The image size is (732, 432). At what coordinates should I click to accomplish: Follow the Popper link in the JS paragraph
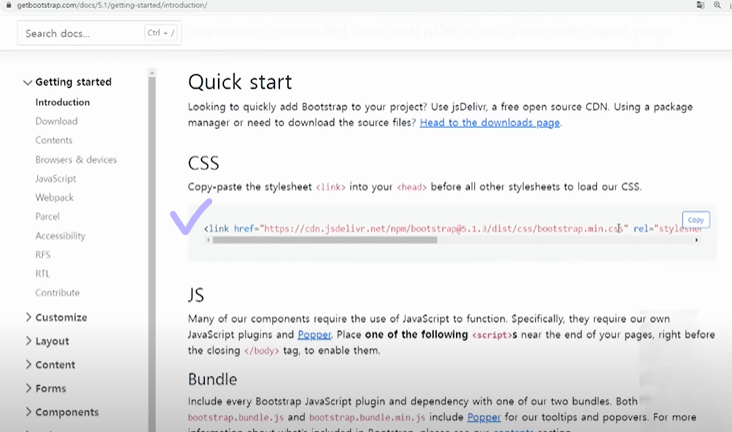(x=314, y=335)
